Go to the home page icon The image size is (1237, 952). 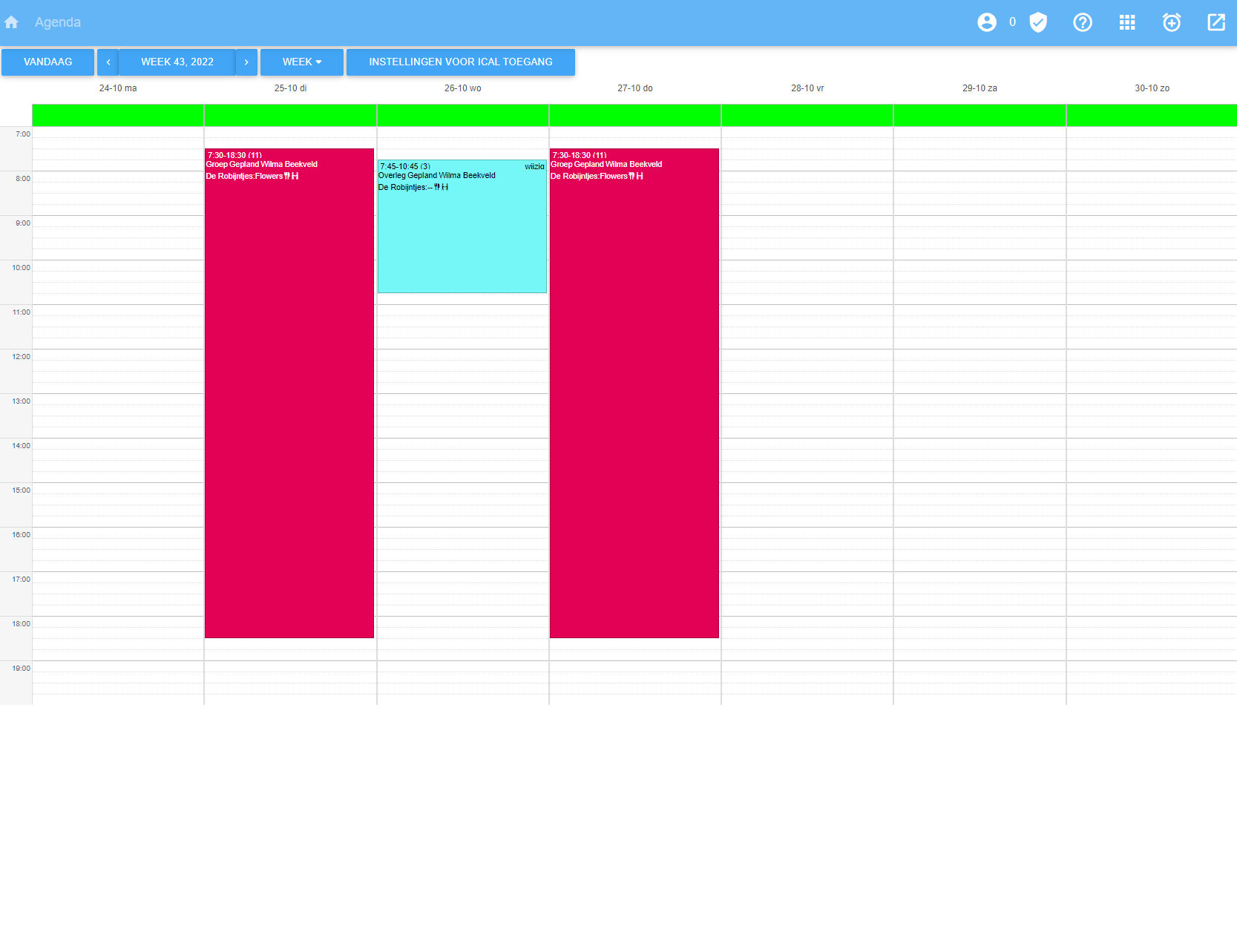(11, 22)
